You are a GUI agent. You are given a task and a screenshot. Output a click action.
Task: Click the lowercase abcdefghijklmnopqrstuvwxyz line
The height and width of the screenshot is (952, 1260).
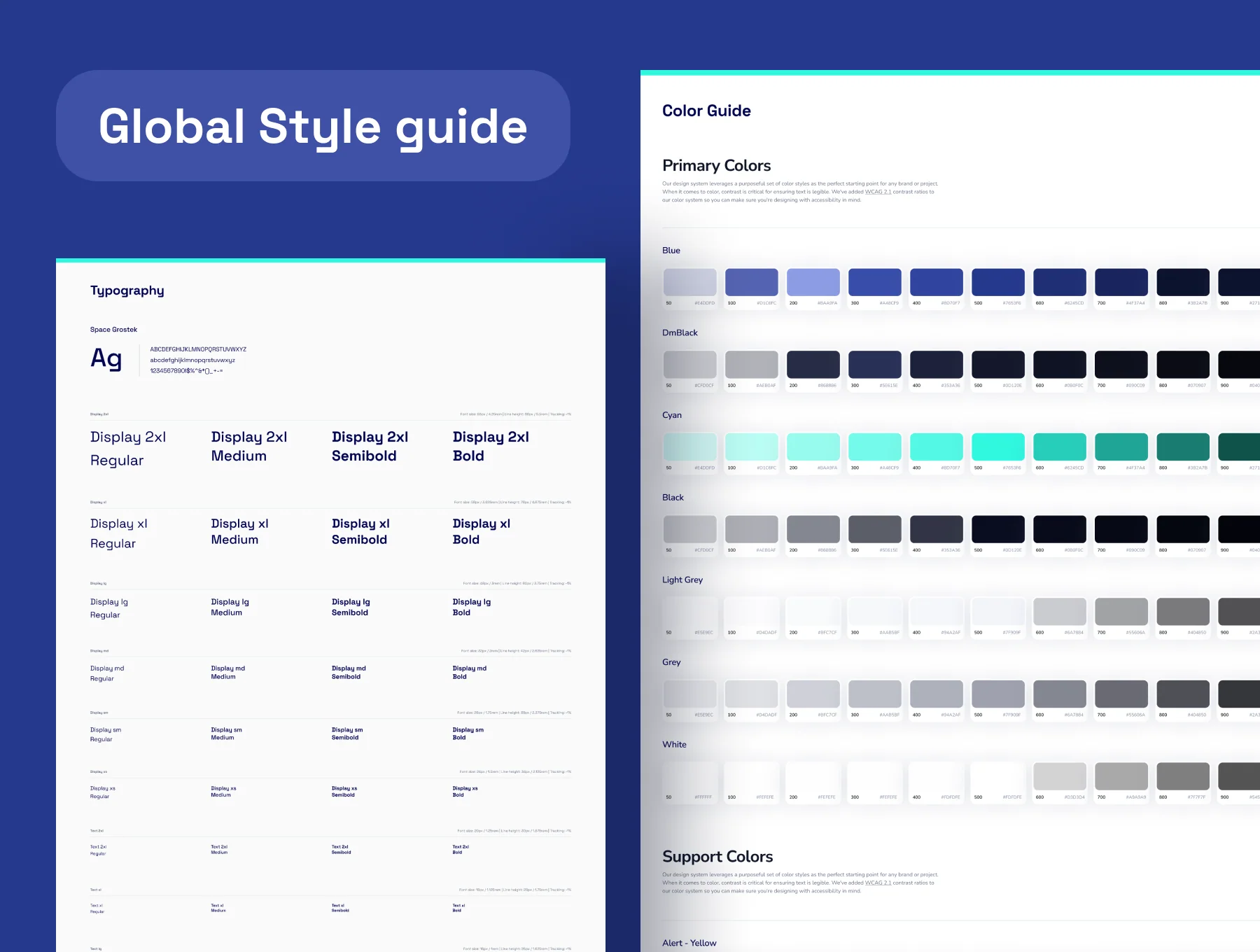click(192, 360)
